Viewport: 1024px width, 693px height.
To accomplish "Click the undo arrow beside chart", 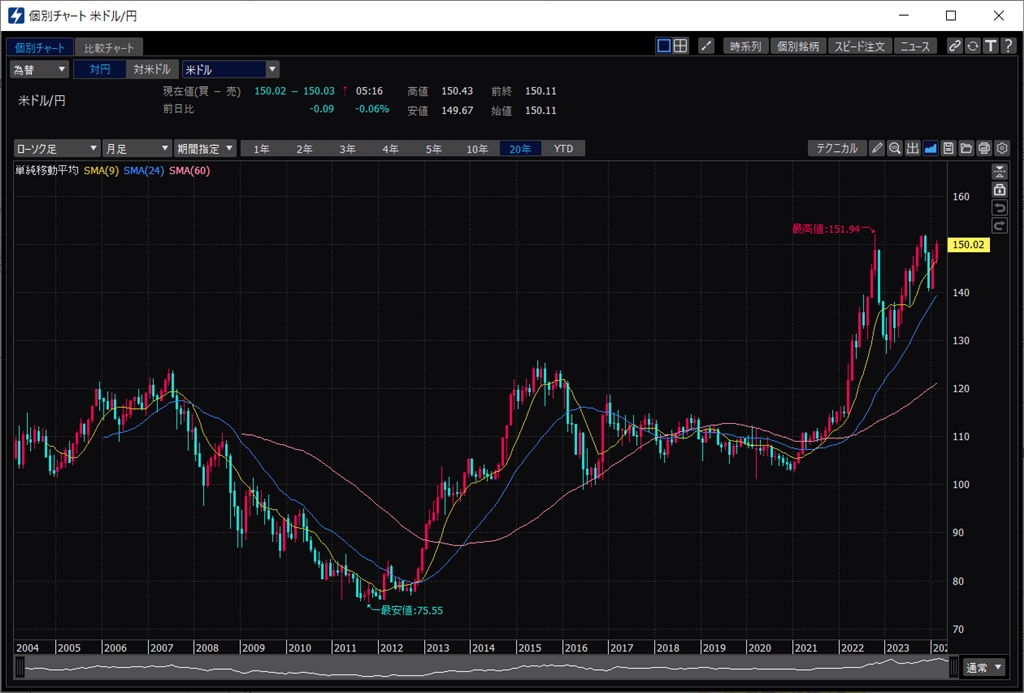I will click(x=999, y=207).
